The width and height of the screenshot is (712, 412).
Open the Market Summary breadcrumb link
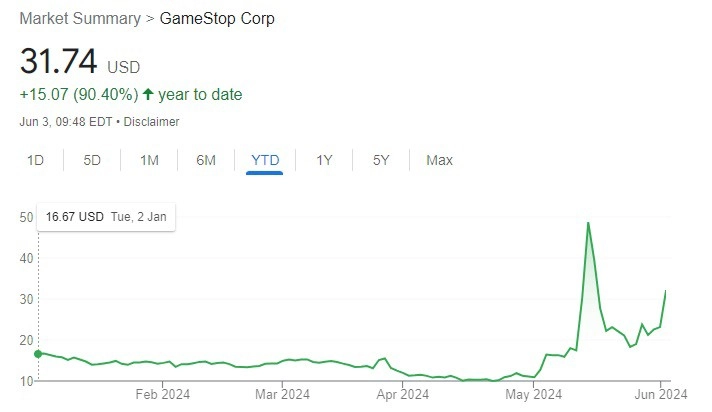coord(80,19)
